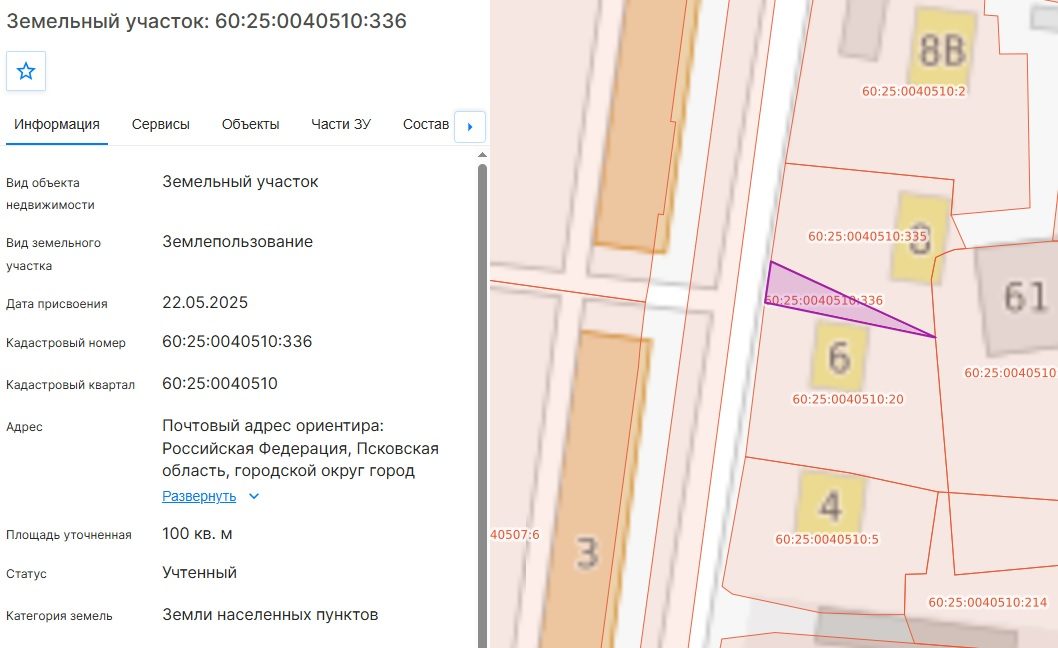Click the date value 22.05.2025
This screenshot has height=648, width=1058.
tap(205, 302)
